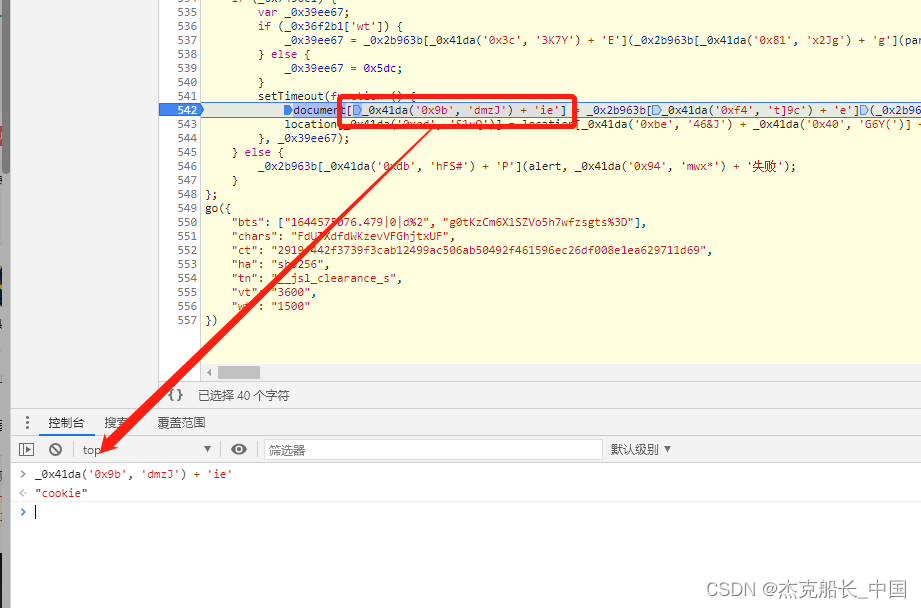
Task: Click the "cookie" console output
Action: tap(61, 493)
